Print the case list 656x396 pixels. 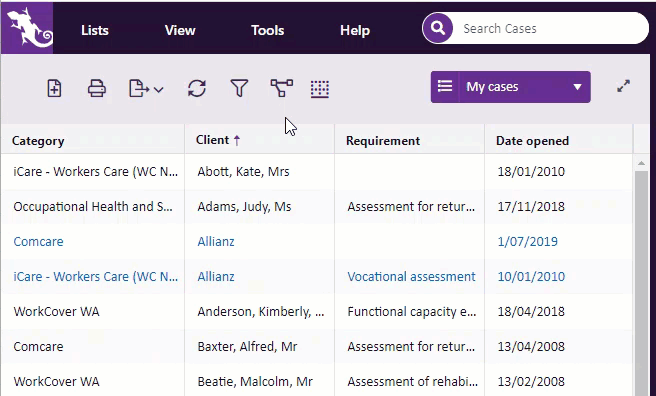pyautogui.click(x=97, y=88)
